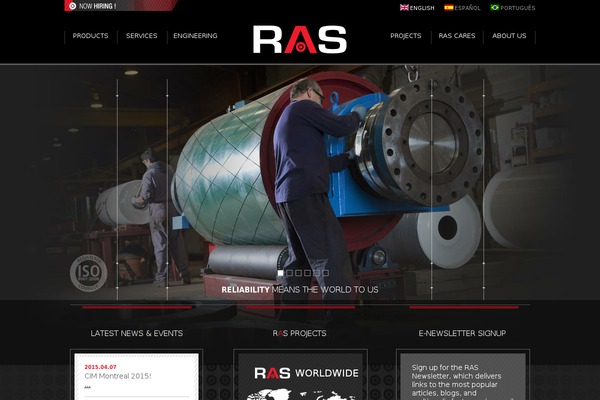Open the Services menu
600x400 pixels.
pyautogui.click(x=142, y=36)
